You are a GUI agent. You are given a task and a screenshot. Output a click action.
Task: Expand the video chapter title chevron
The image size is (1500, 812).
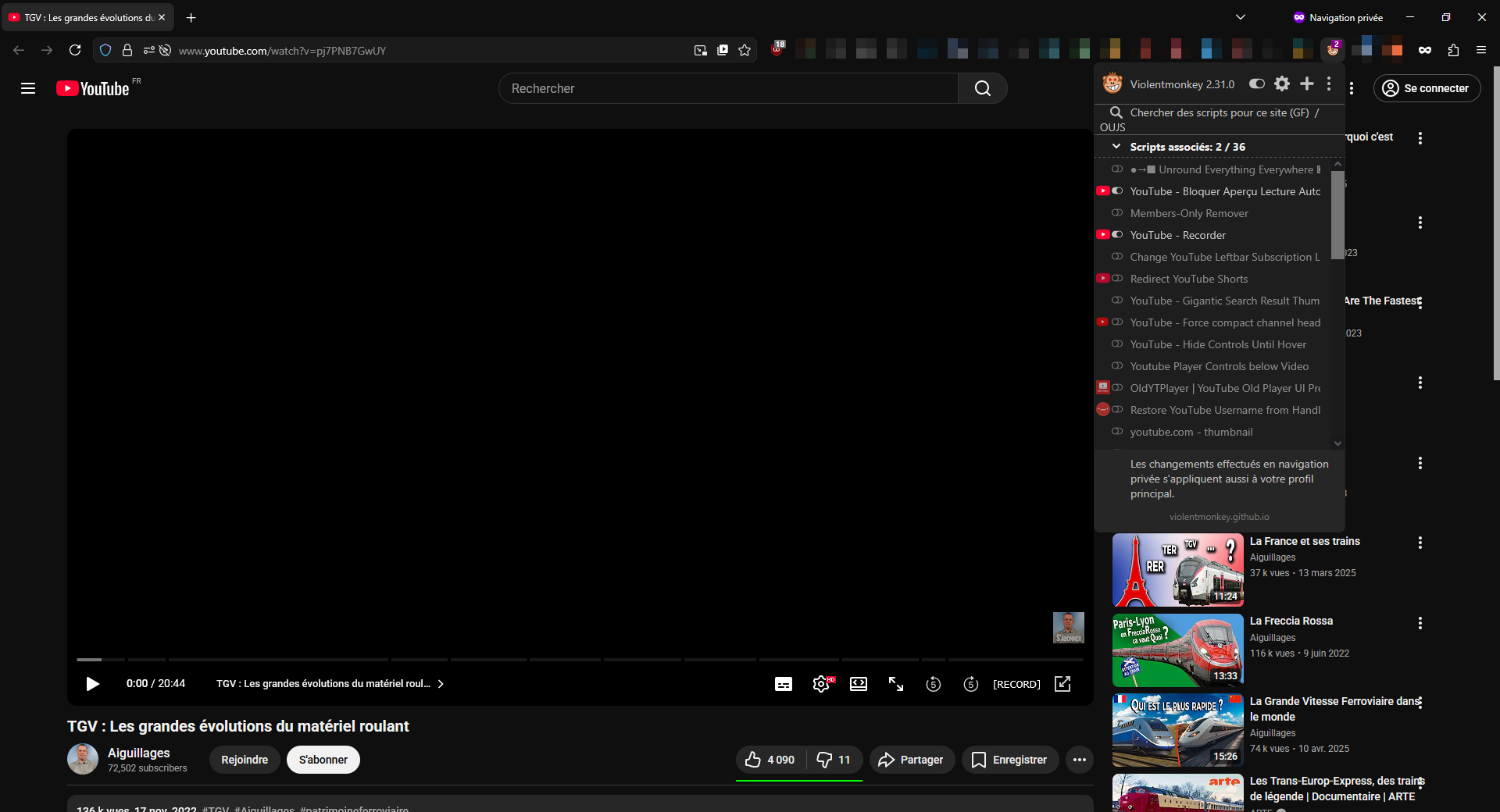tap(441, 684)
